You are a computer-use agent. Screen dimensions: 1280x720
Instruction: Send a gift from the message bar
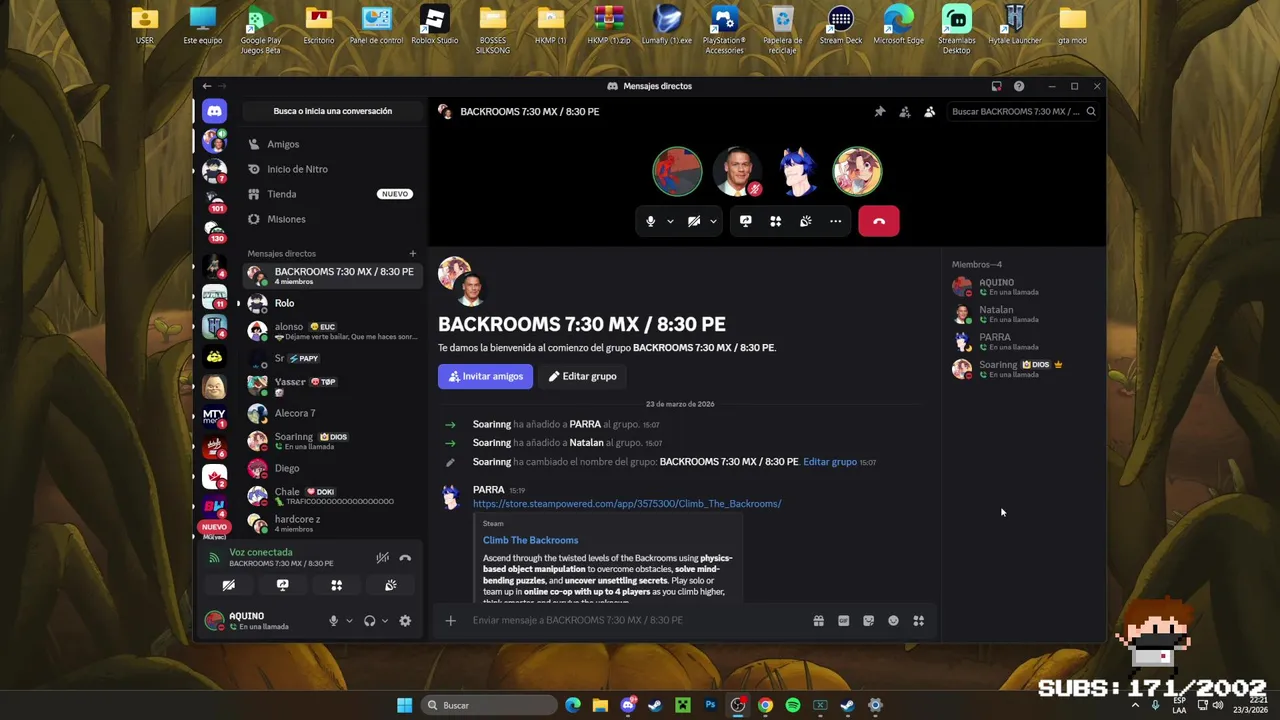[x=818, y=621]
